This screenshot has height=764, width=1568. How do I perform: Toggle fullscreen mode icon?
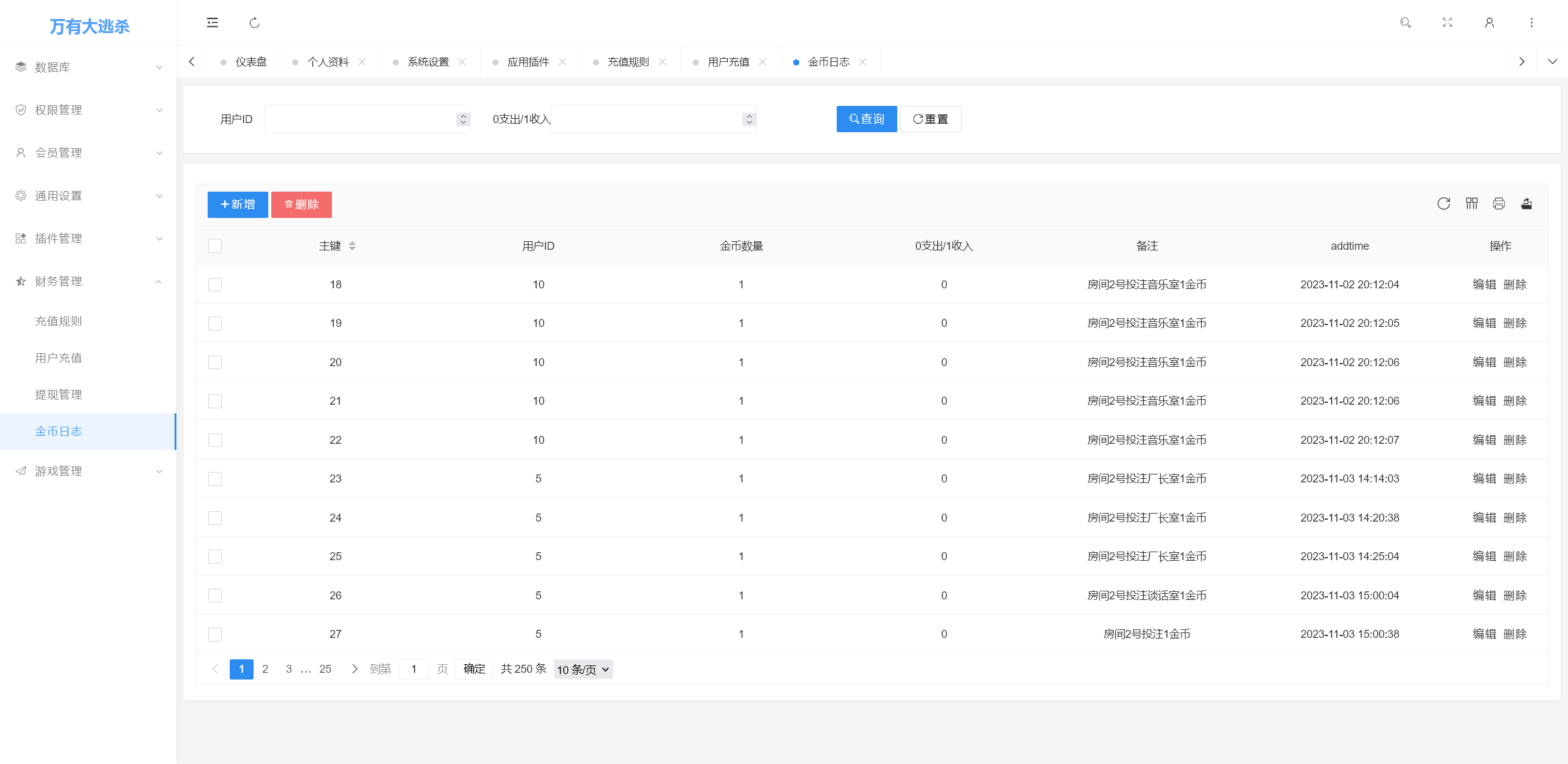(x=1447, y=23)
